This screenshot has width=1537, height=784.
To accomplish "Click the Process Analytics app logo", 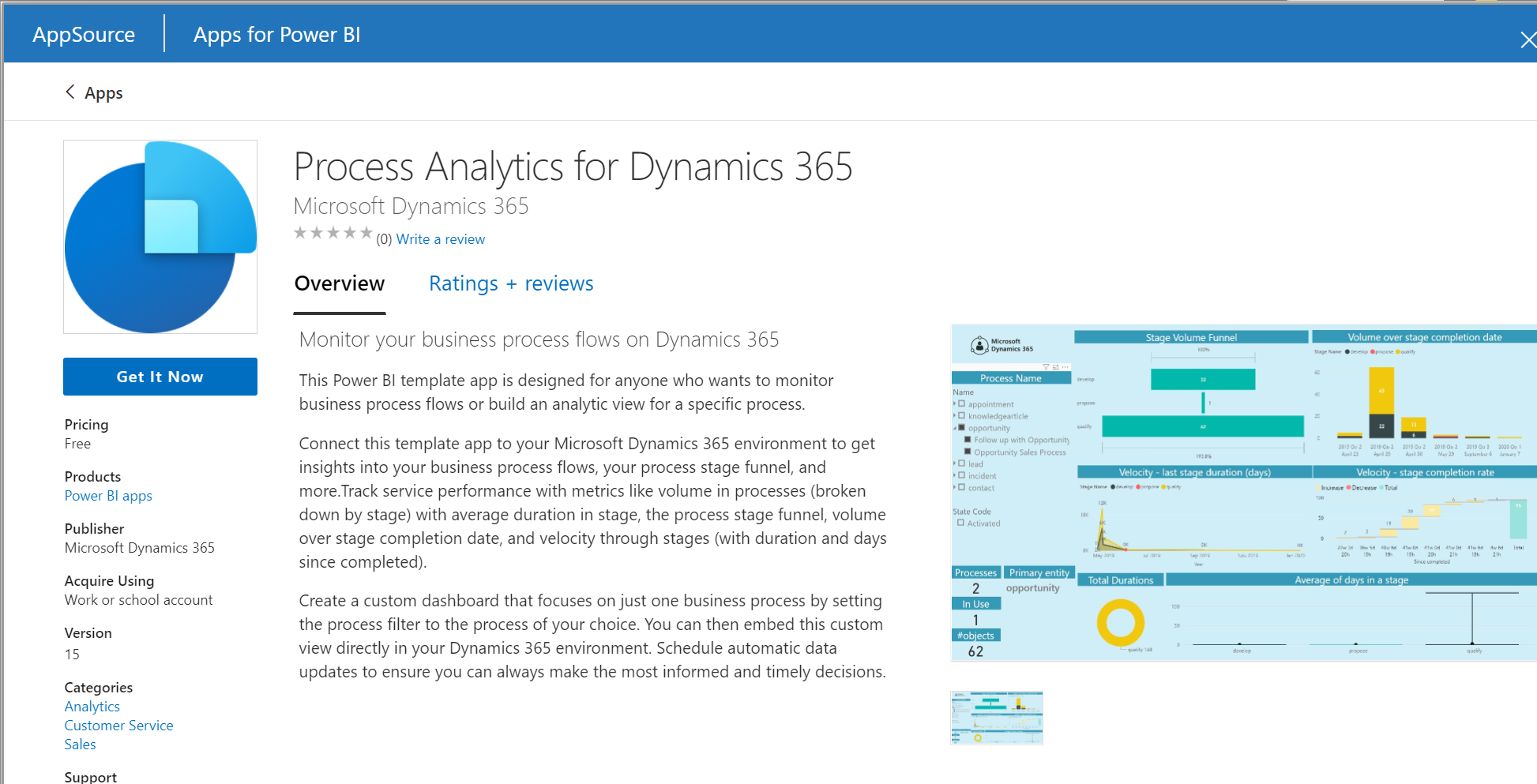I will (160, 237).
